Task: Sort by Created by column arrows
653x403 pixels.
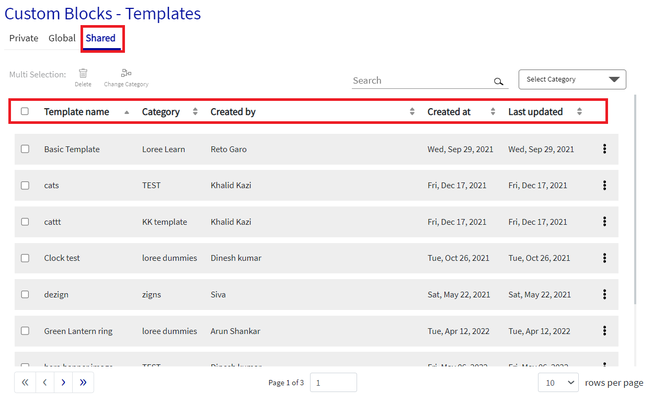Action: coord(412,111)
